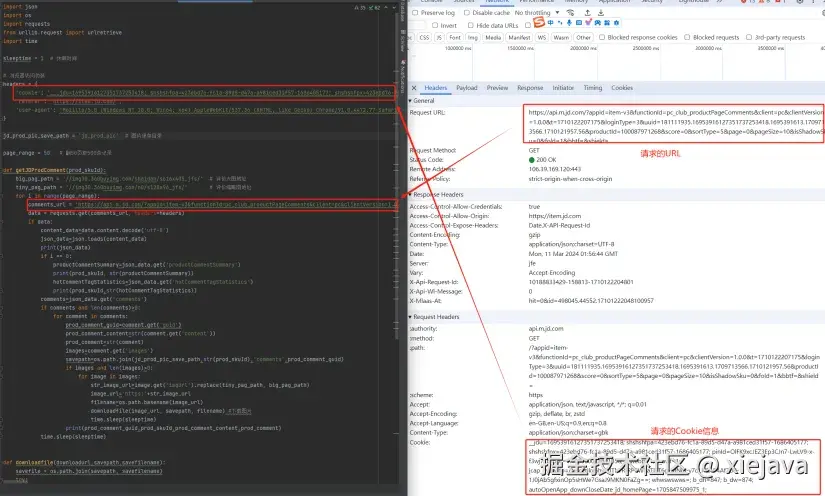Screen dimensions: 825x496
Task: Filter requests by Wasm type
Action: click(561, 37)
